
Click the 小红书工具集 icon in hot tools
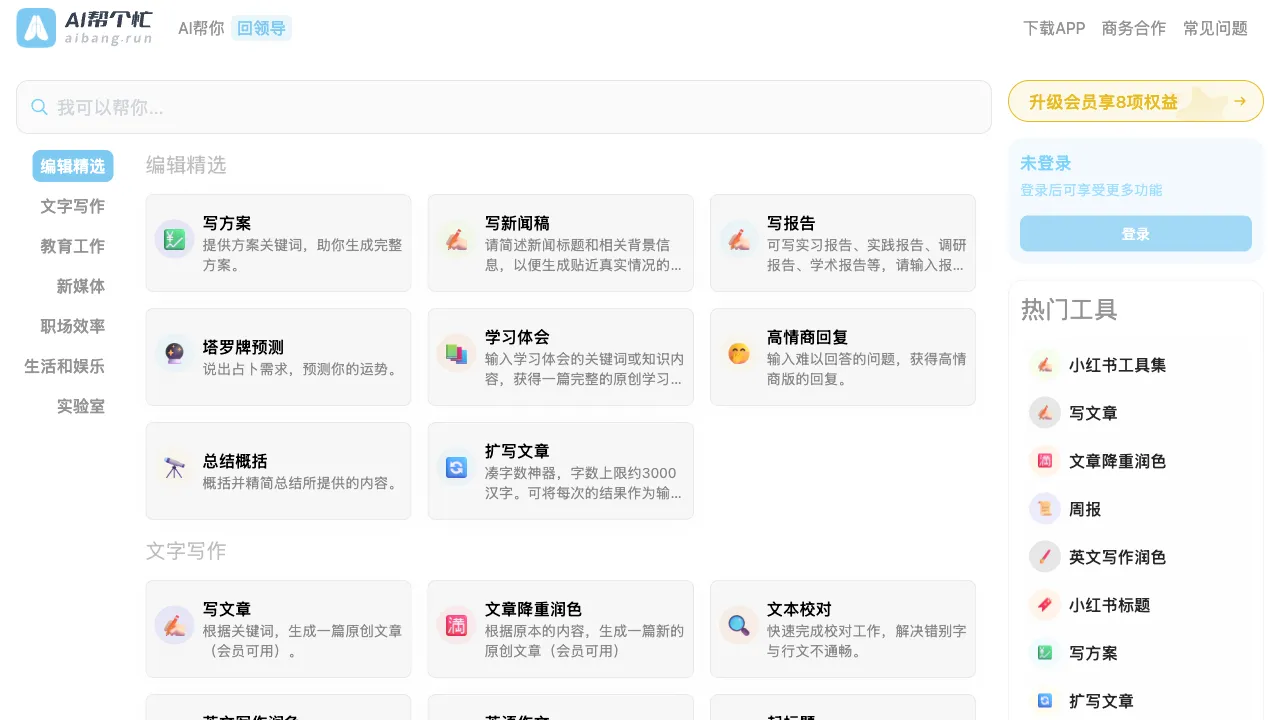pos(1045,365)
